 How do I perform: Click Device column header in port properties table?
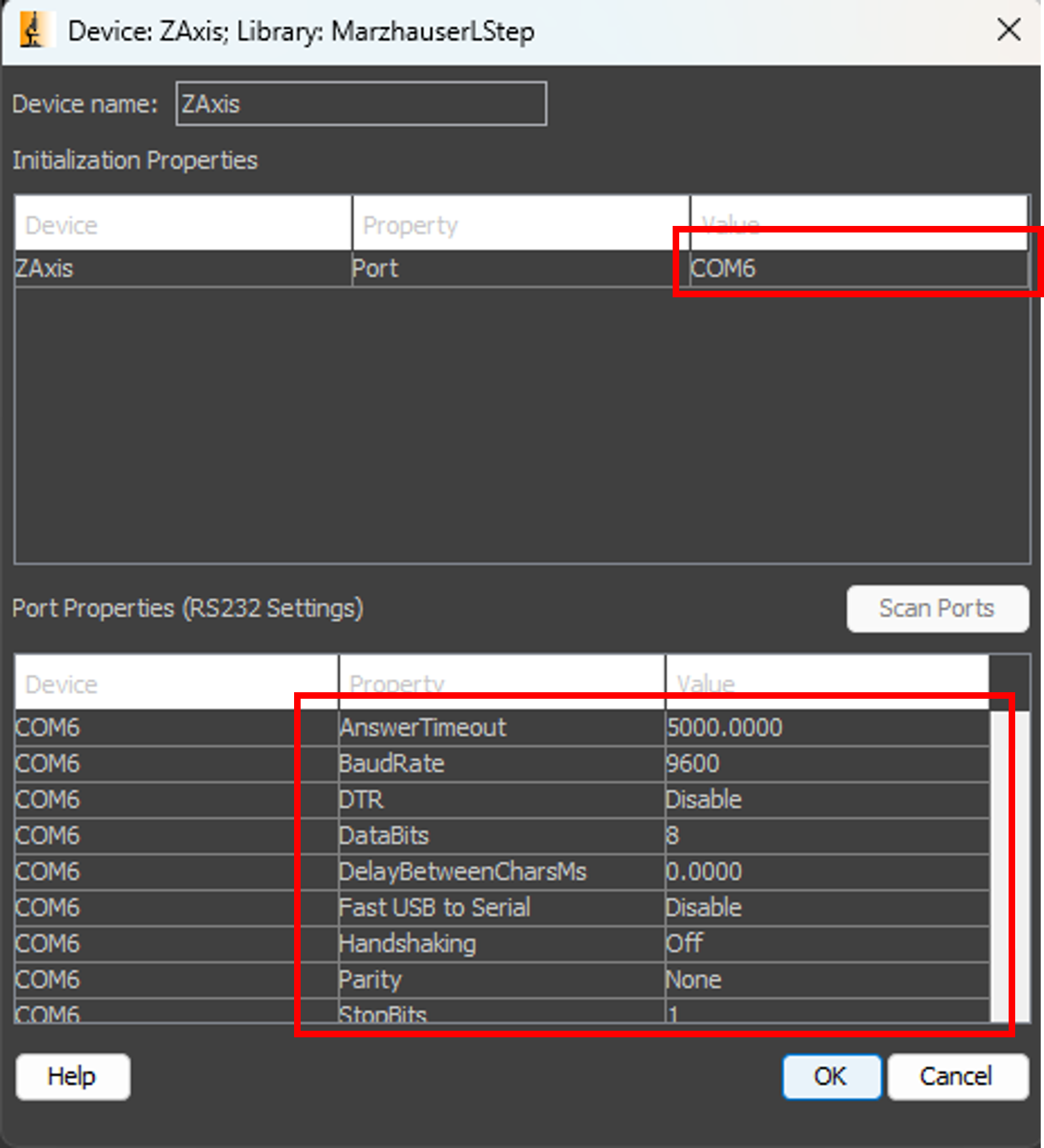177,682
